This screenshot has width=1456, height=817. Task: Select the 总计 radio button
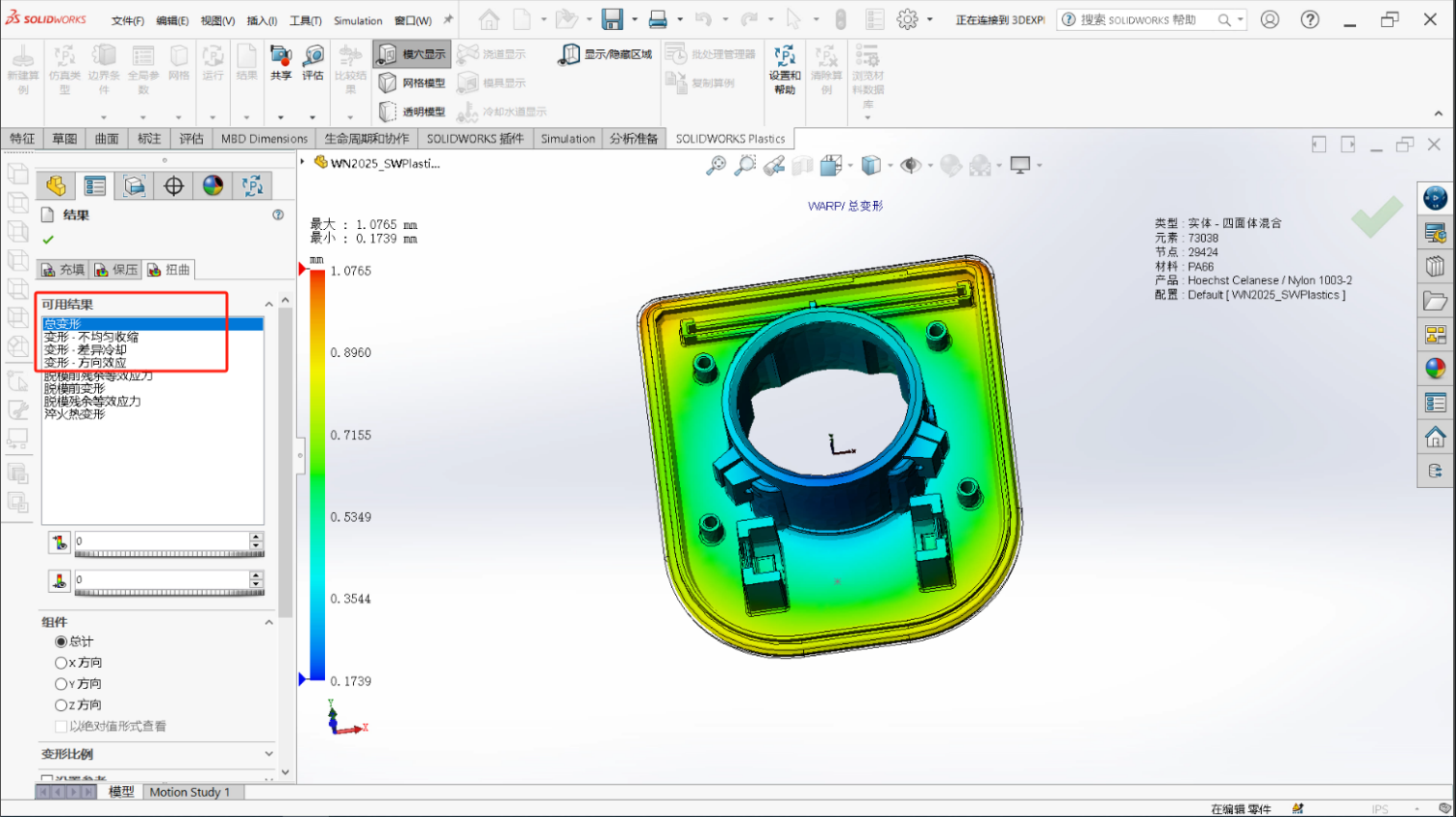[x=61, y=641]
